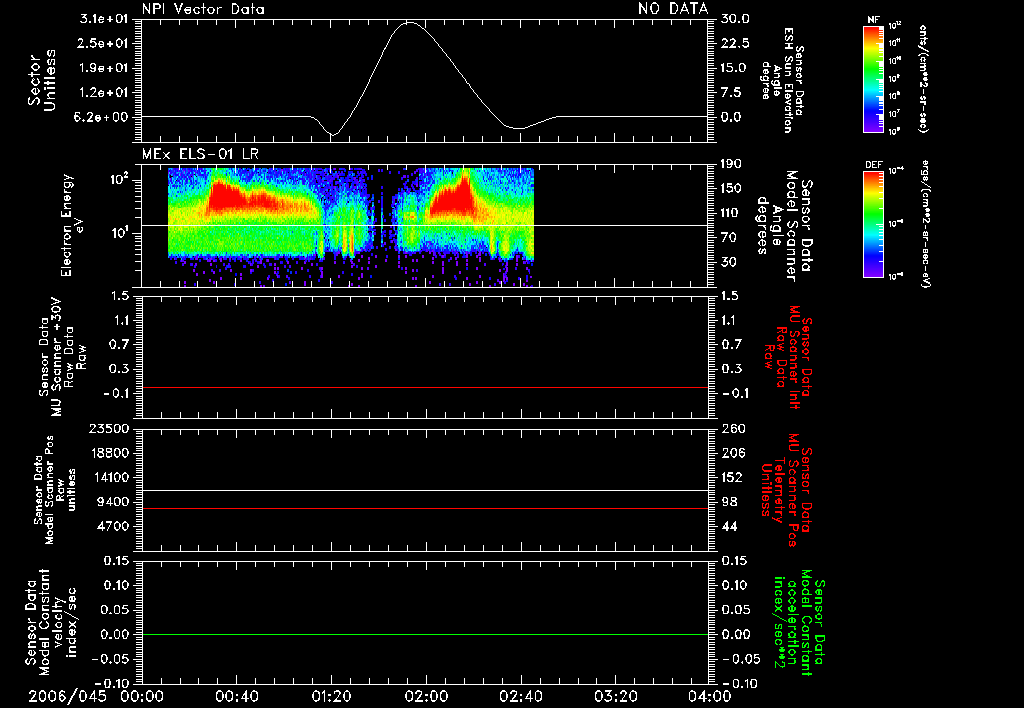Click the 44 telemetry axis tick value

(730, 526)
